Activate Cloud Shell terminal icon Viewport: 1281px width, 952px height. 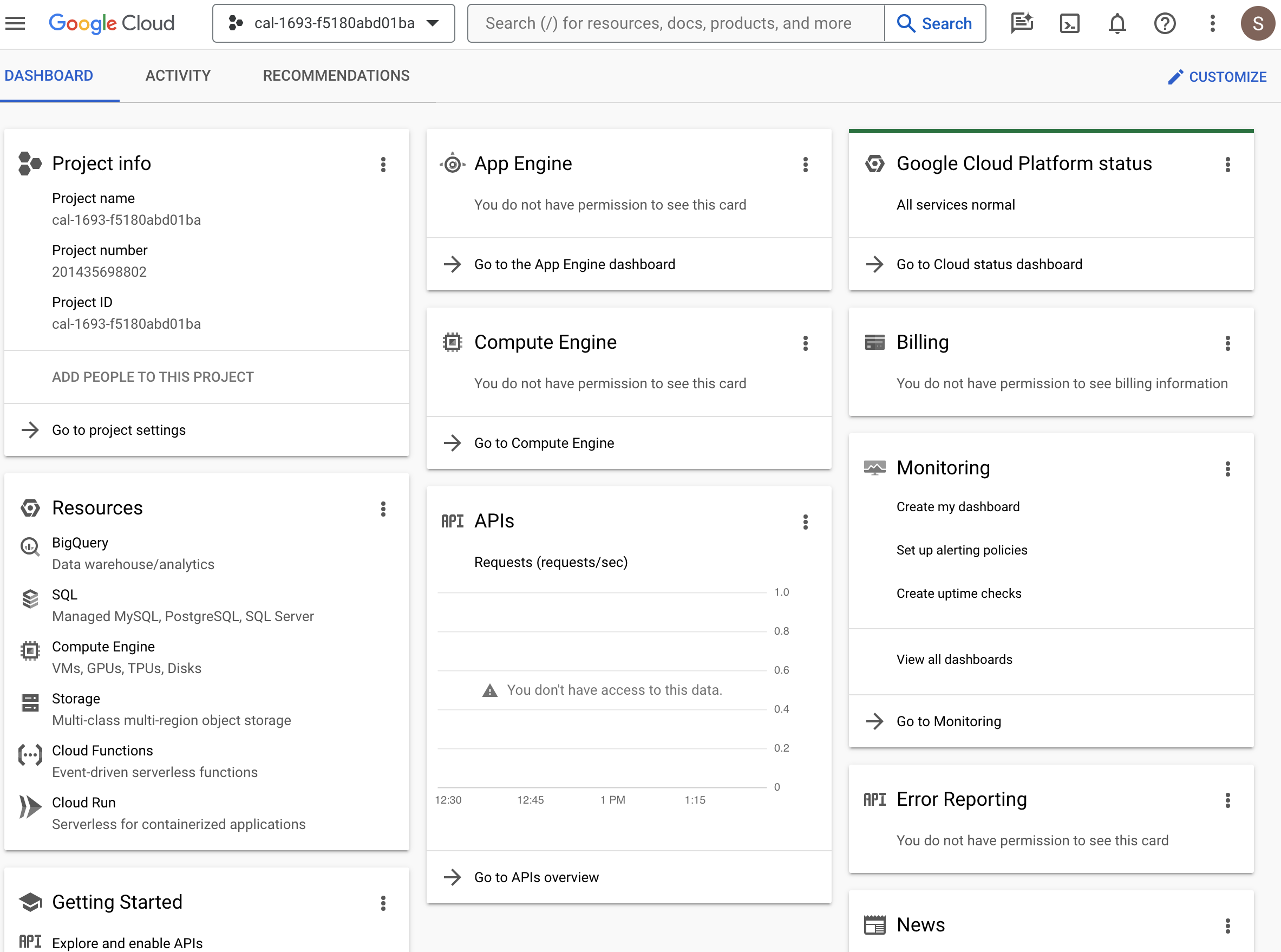pos(1069,23)
